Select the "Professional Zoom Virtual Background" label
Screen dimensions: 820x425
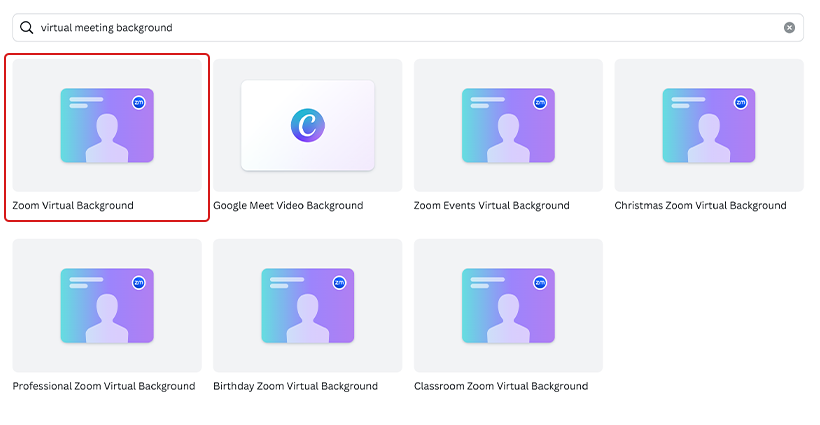(104, 386)
